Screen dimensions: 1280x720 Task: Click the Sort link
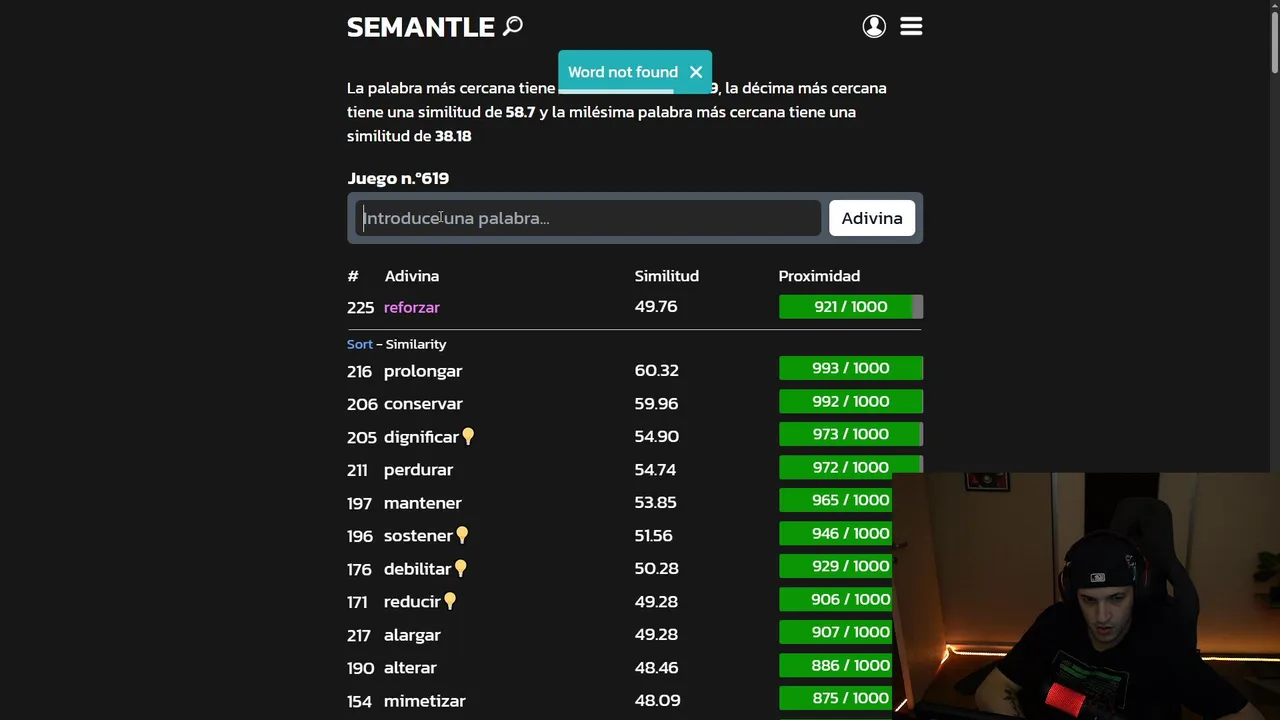359,344
